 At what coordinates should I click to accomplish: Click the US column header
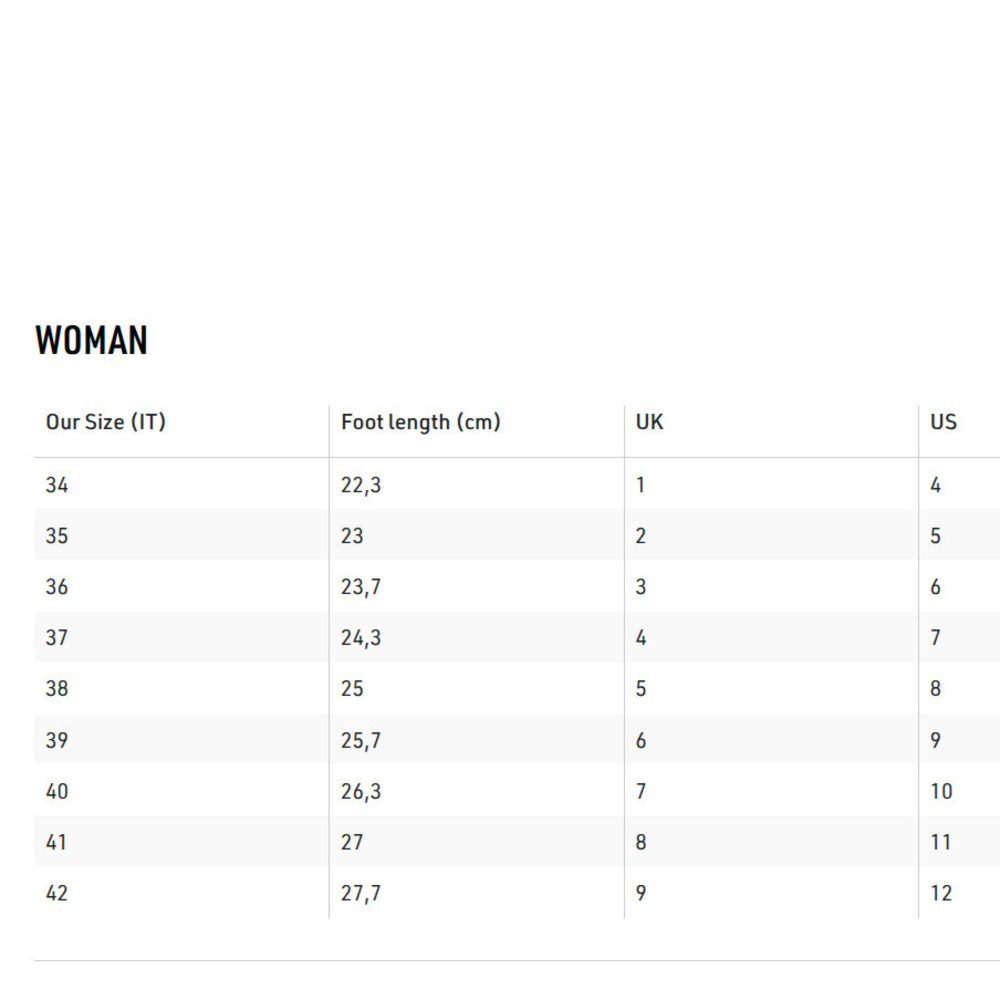943,422
